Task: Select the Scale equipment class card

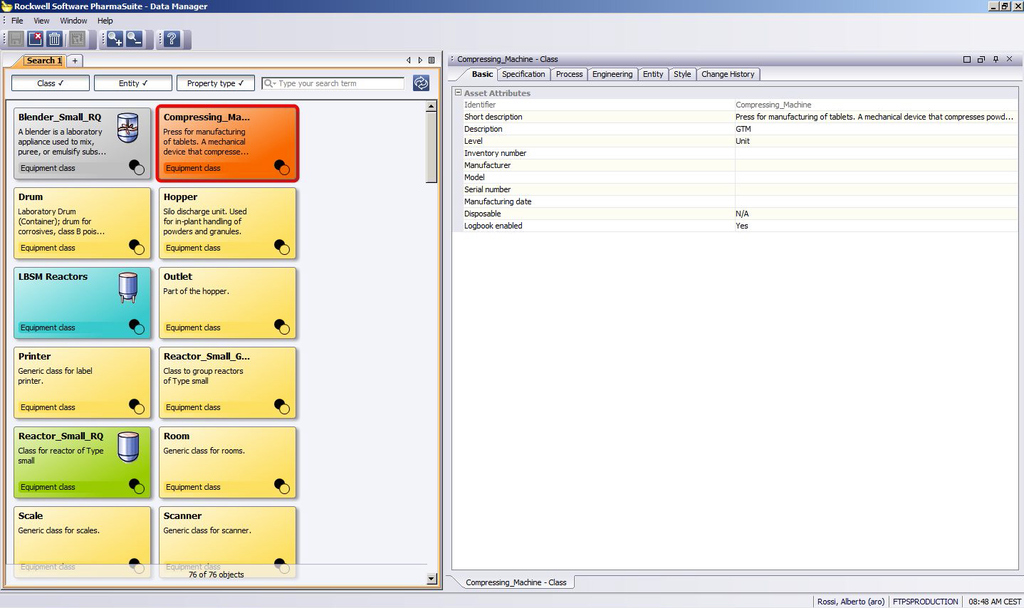Action: (82, 542)
